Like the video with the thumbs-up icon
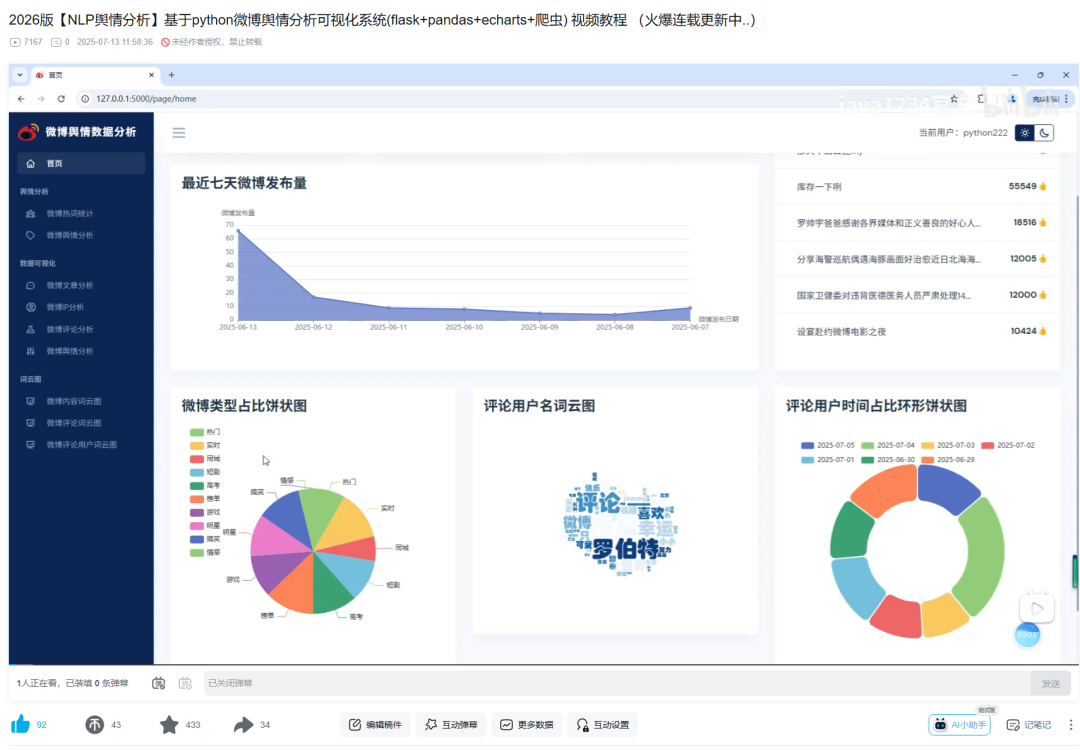This screenshot has width=1080, height=750. pyautogui.click(x=21, y=725)
